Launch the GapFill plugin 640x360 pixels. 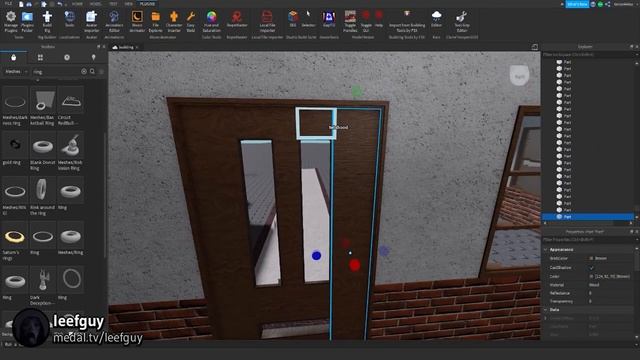coord(329,19)
